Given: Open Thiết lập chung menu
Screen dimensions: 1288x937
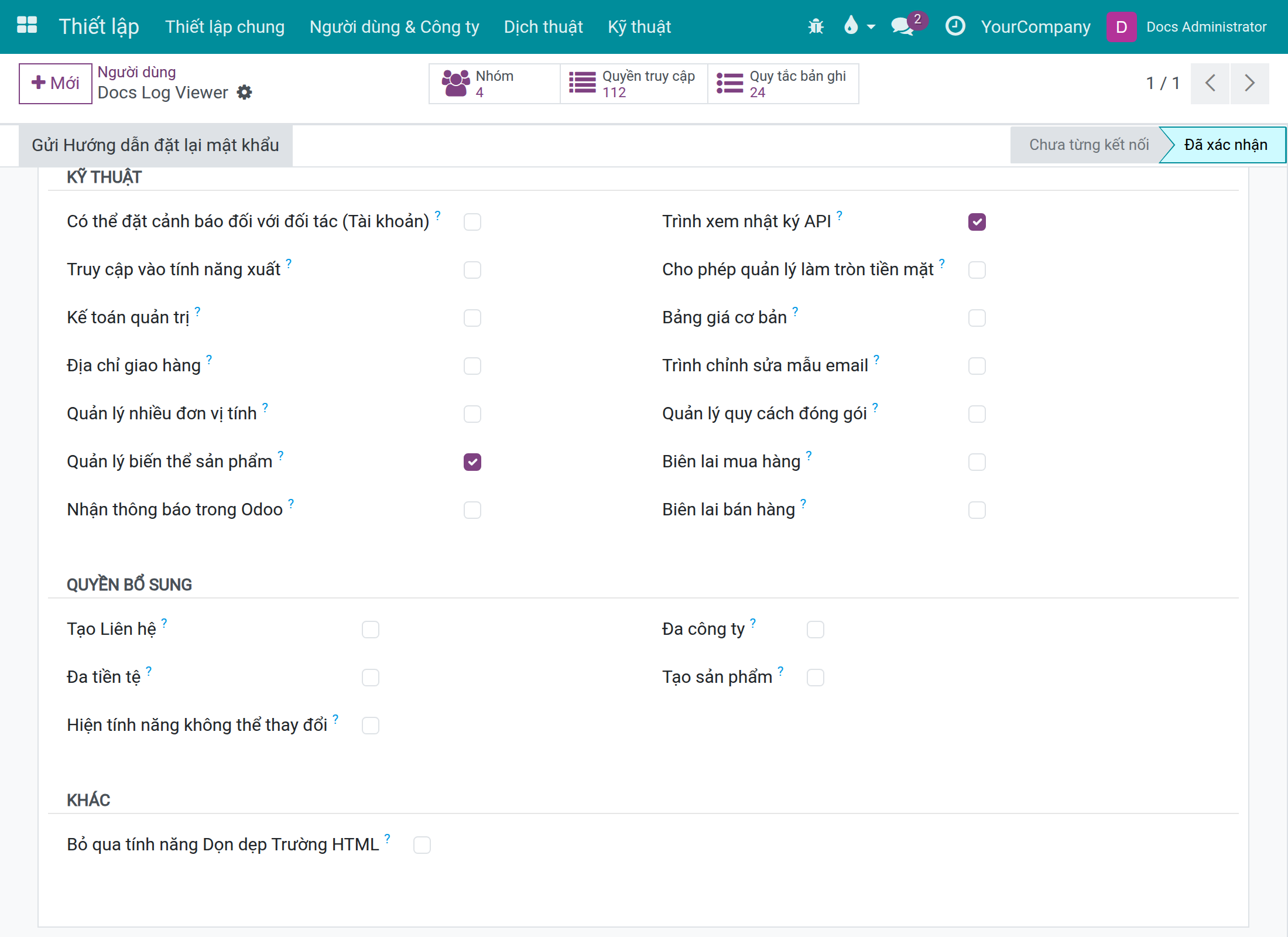Looking at the screenshot, I should pyautogui.click(x=225, y=27).
